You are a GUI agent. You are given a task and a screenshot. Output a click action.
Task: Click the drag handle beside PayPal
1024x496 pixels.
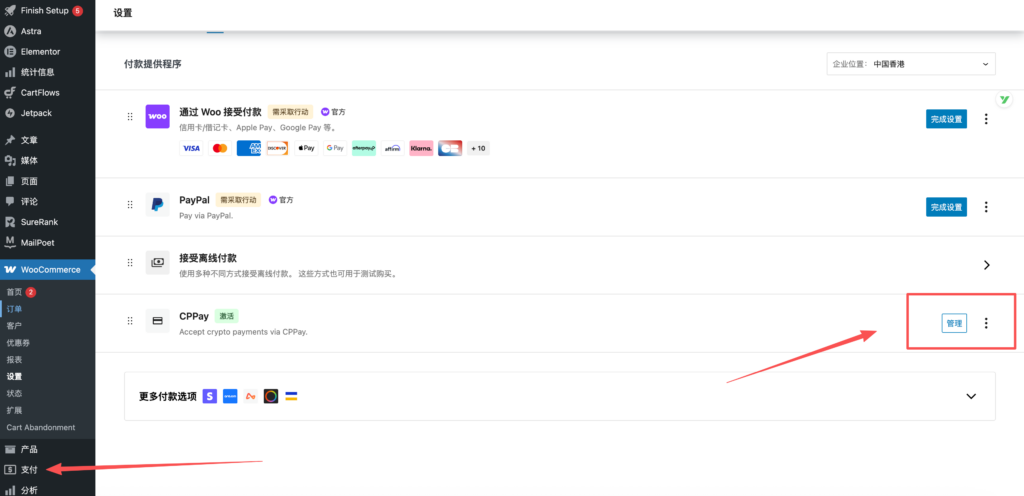pos(130,205)
